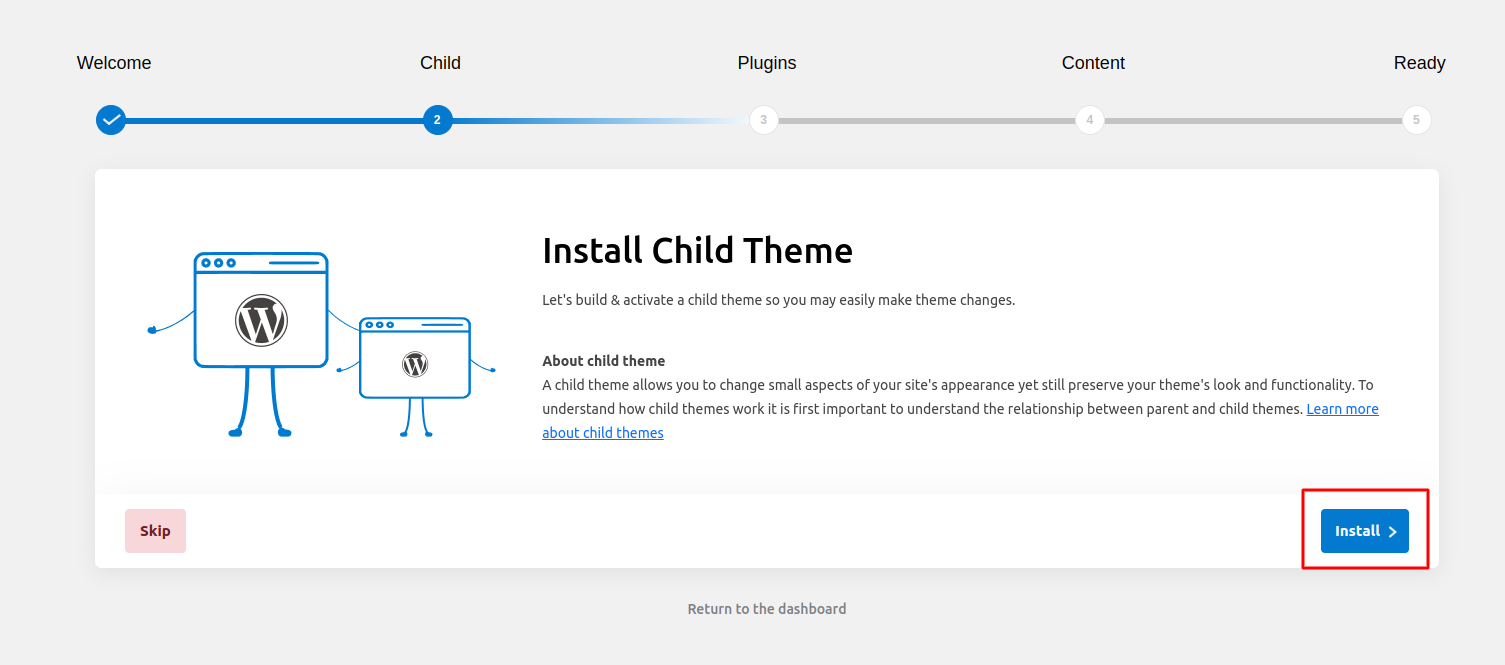The height and width of the screenshot is (665, 1505).
Task: Select step 4 circle in progress bar
Action: 1089,120
